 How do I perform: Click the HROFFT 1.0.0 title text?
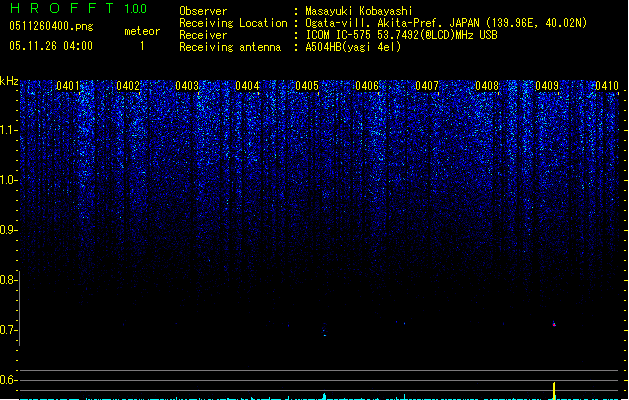78,8
